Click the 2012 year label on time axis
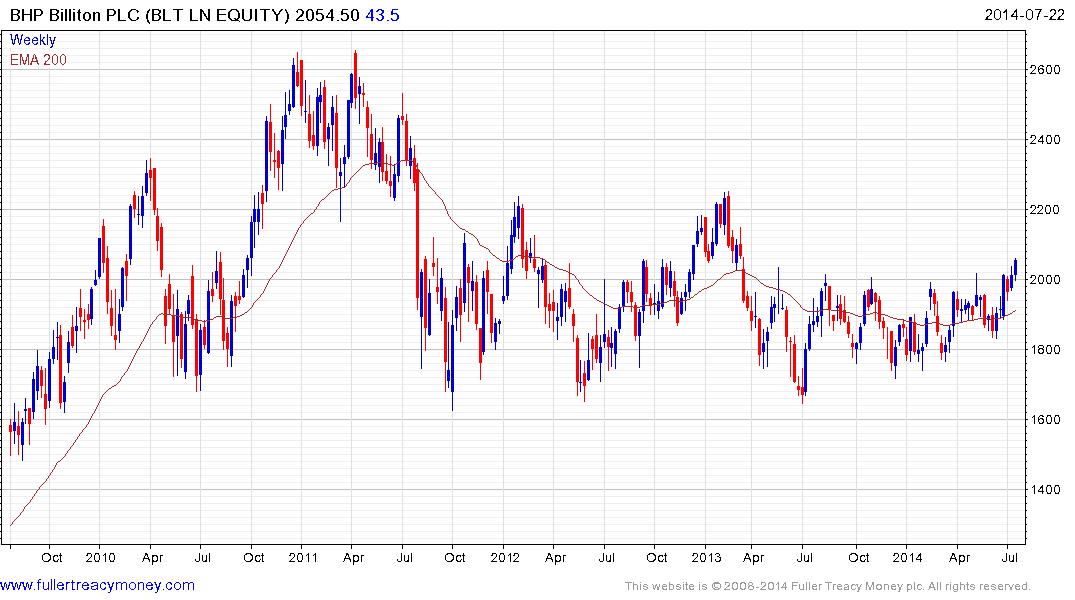1075x600 pixels. (x=505, y=557)
